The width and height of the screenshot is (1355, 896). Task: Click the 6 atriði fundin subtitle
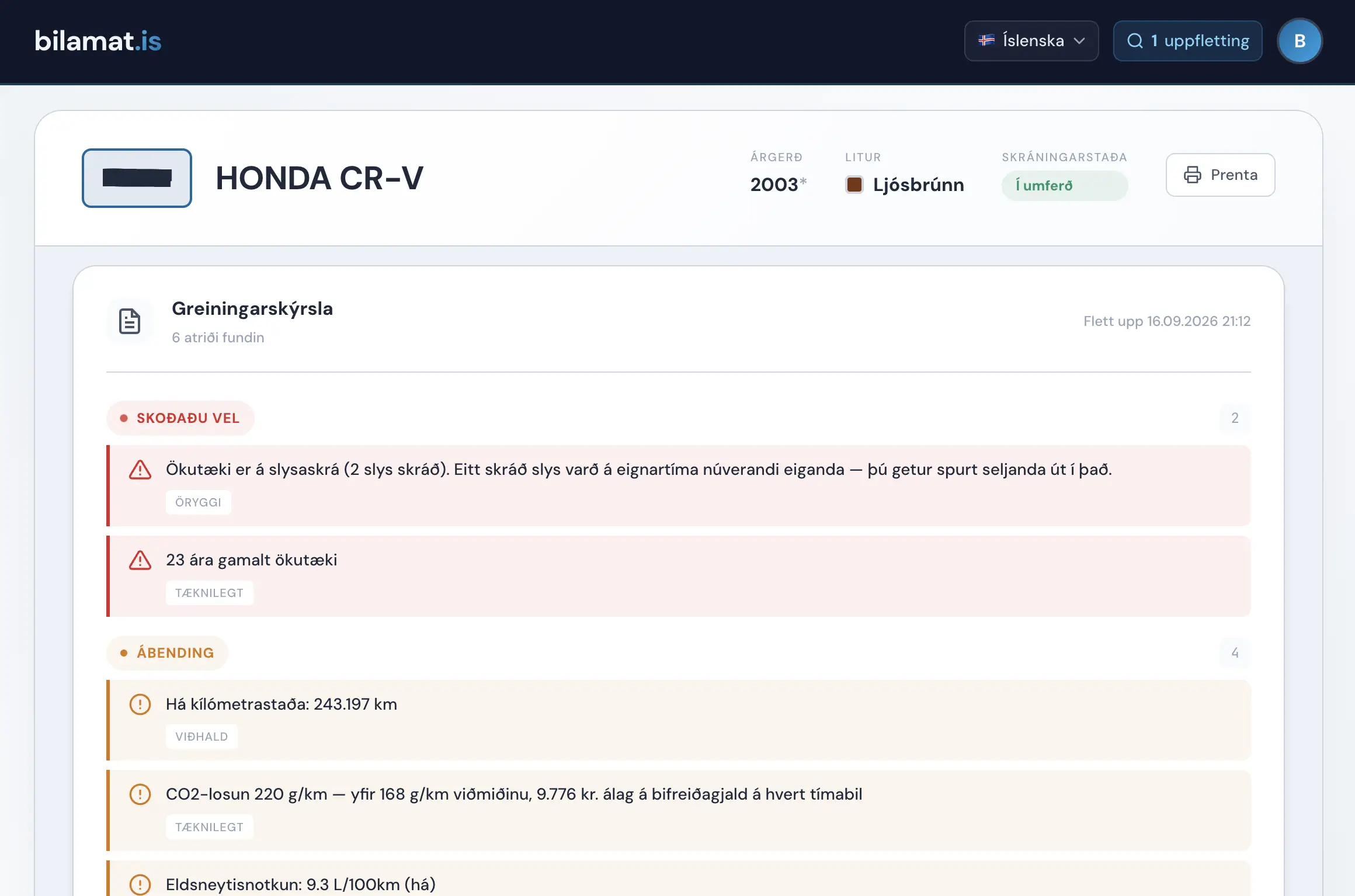218,338
